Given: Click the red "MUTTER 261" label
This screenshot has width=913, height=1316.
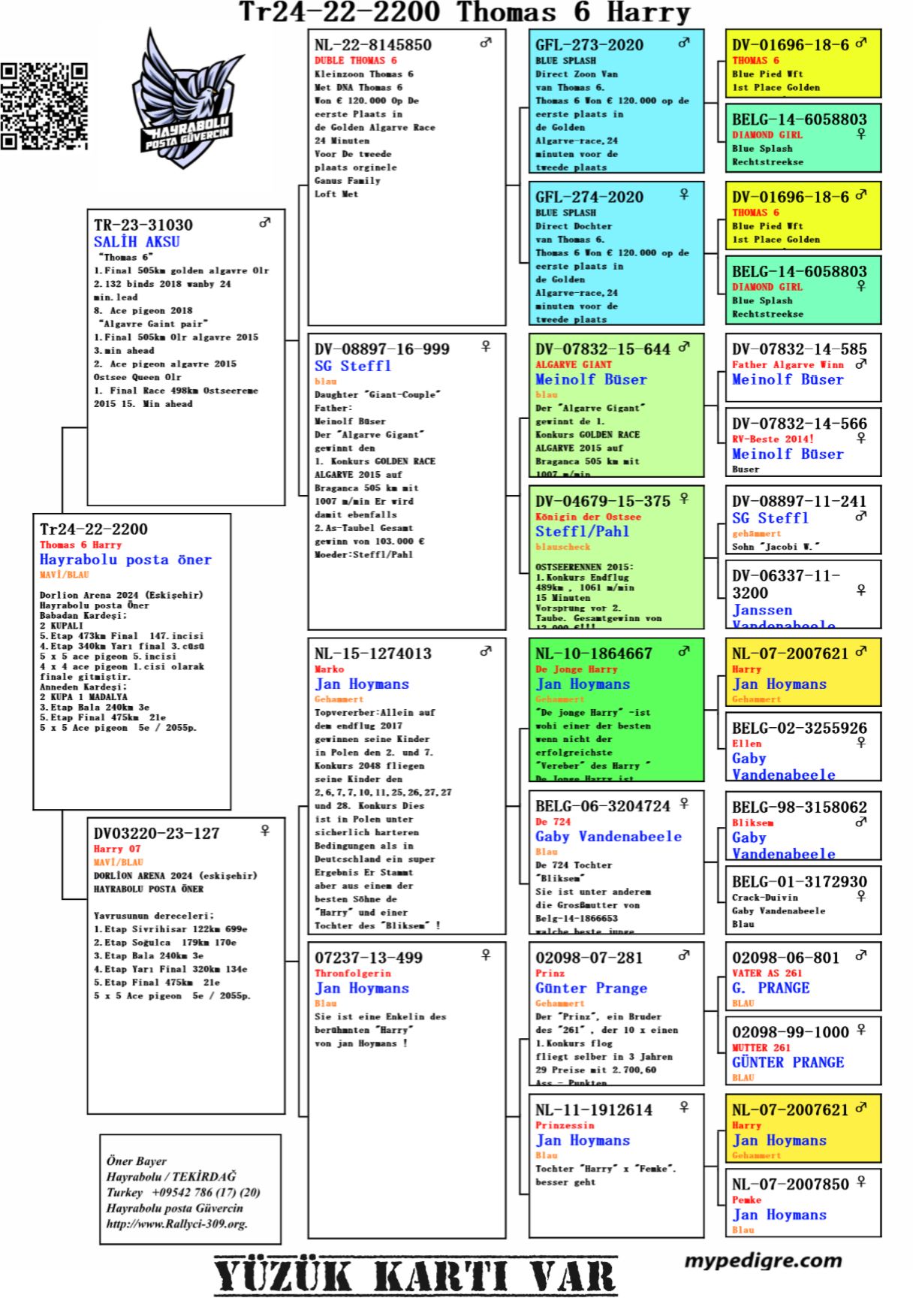Looking at the screenshot, I should click(761, 1047).
